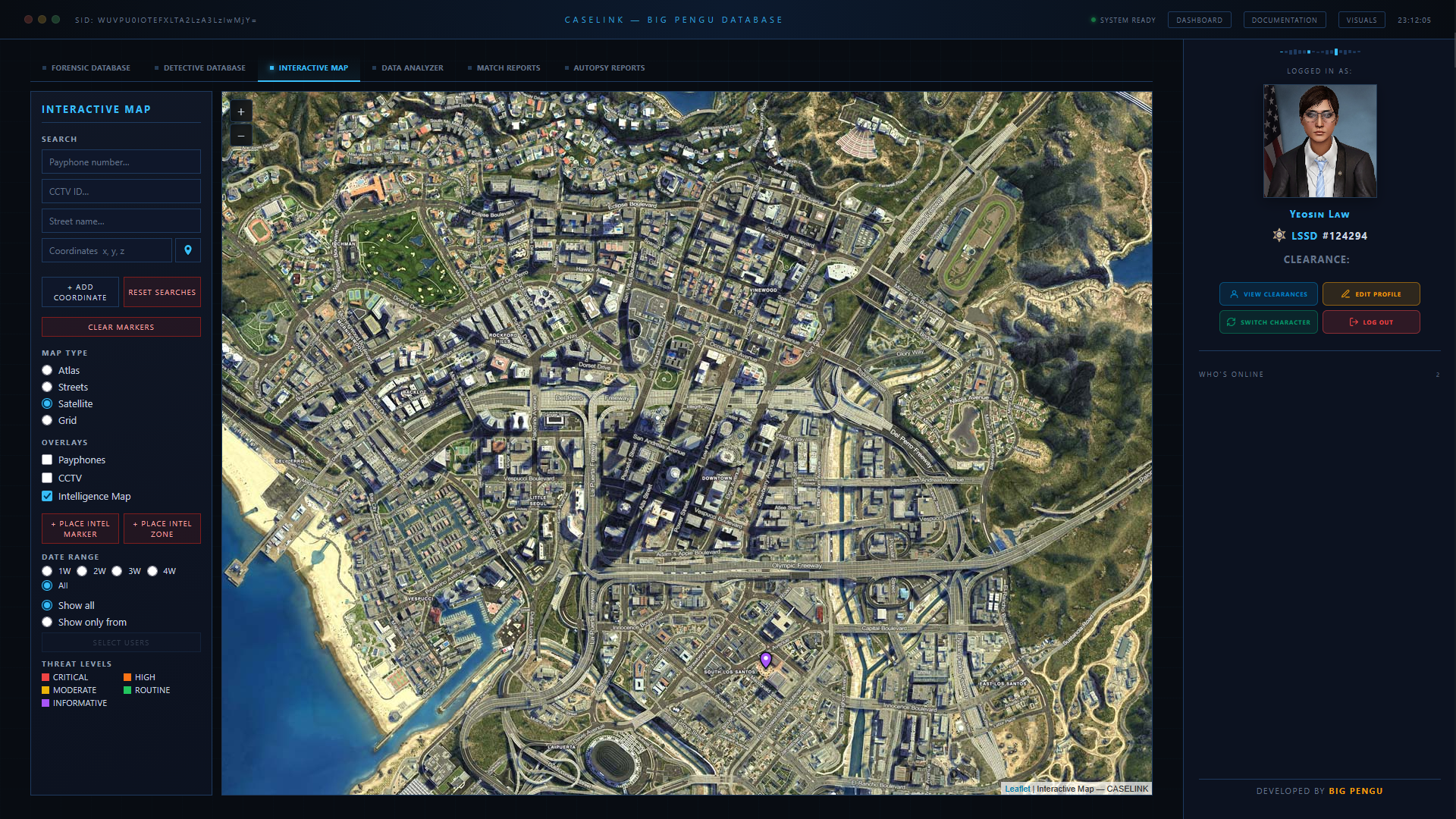The image size is (1456, 819).
Task: Set date range to 4W
Action: pos(152,571)
